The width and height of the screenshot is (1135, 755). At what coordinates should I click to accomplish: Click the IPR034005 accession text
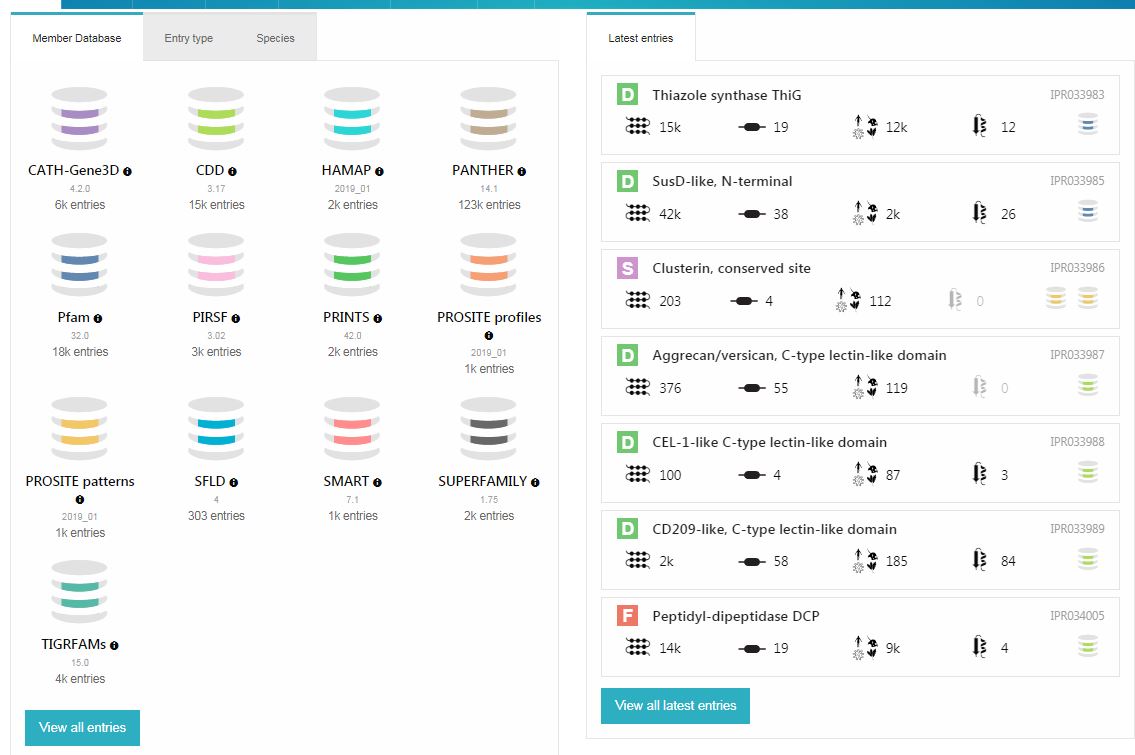pos(1077,615)
